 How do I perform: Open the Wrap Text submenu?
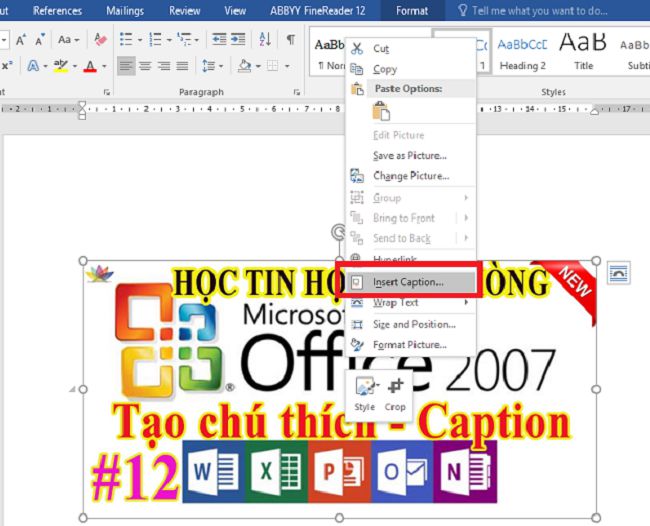coord(410,303)
